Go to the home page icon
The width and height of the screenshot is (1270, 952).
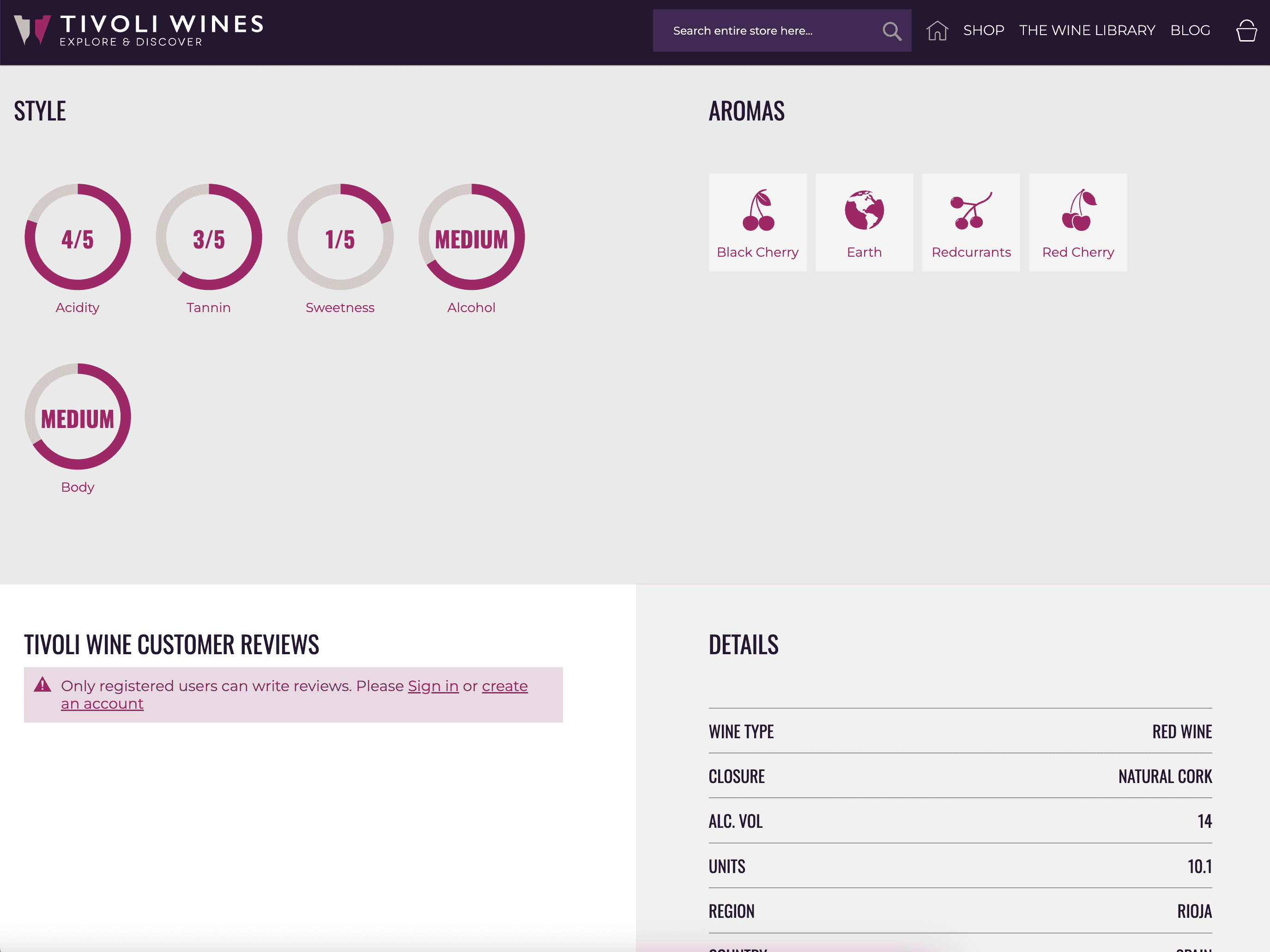tap(937, 31)
